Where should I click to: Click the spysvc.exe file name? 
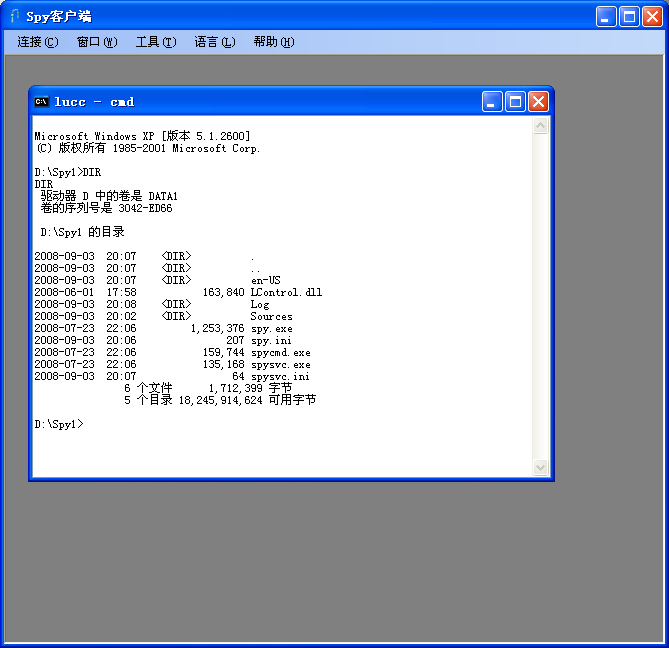coord(281,365)
